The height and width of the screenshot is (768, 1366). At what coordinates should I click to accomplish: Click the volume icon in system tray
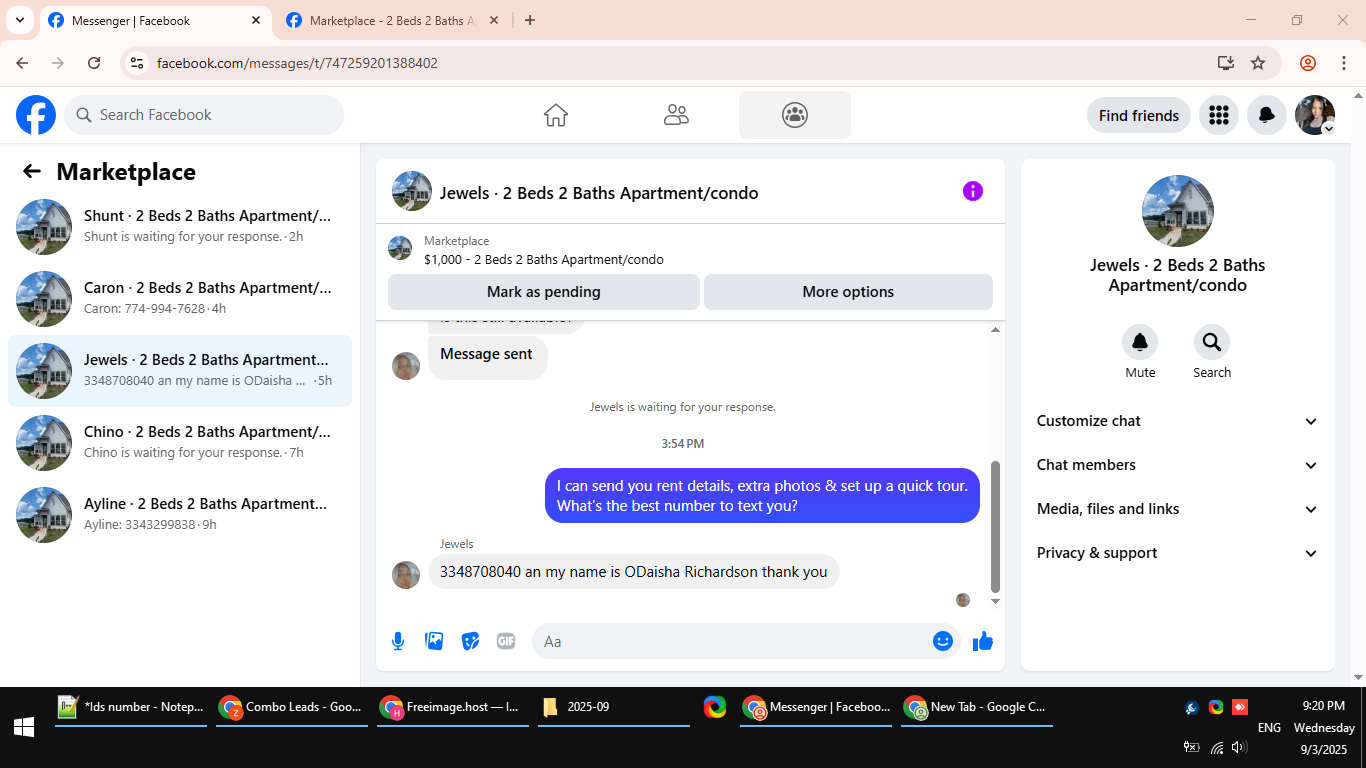coord(1240,747)
